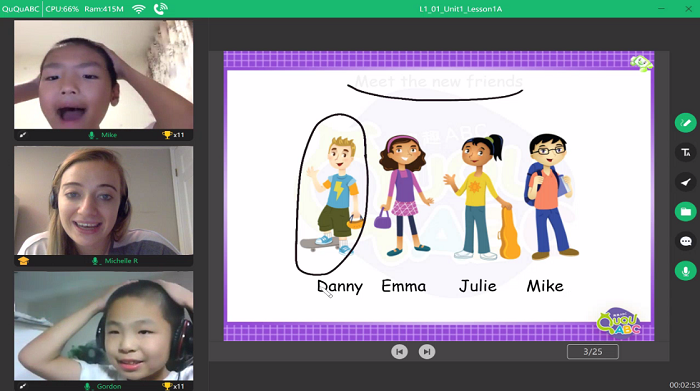This screenshot has height=391, width=700.
Task: Click the phone call icon in the top bar
Action: 160,9
